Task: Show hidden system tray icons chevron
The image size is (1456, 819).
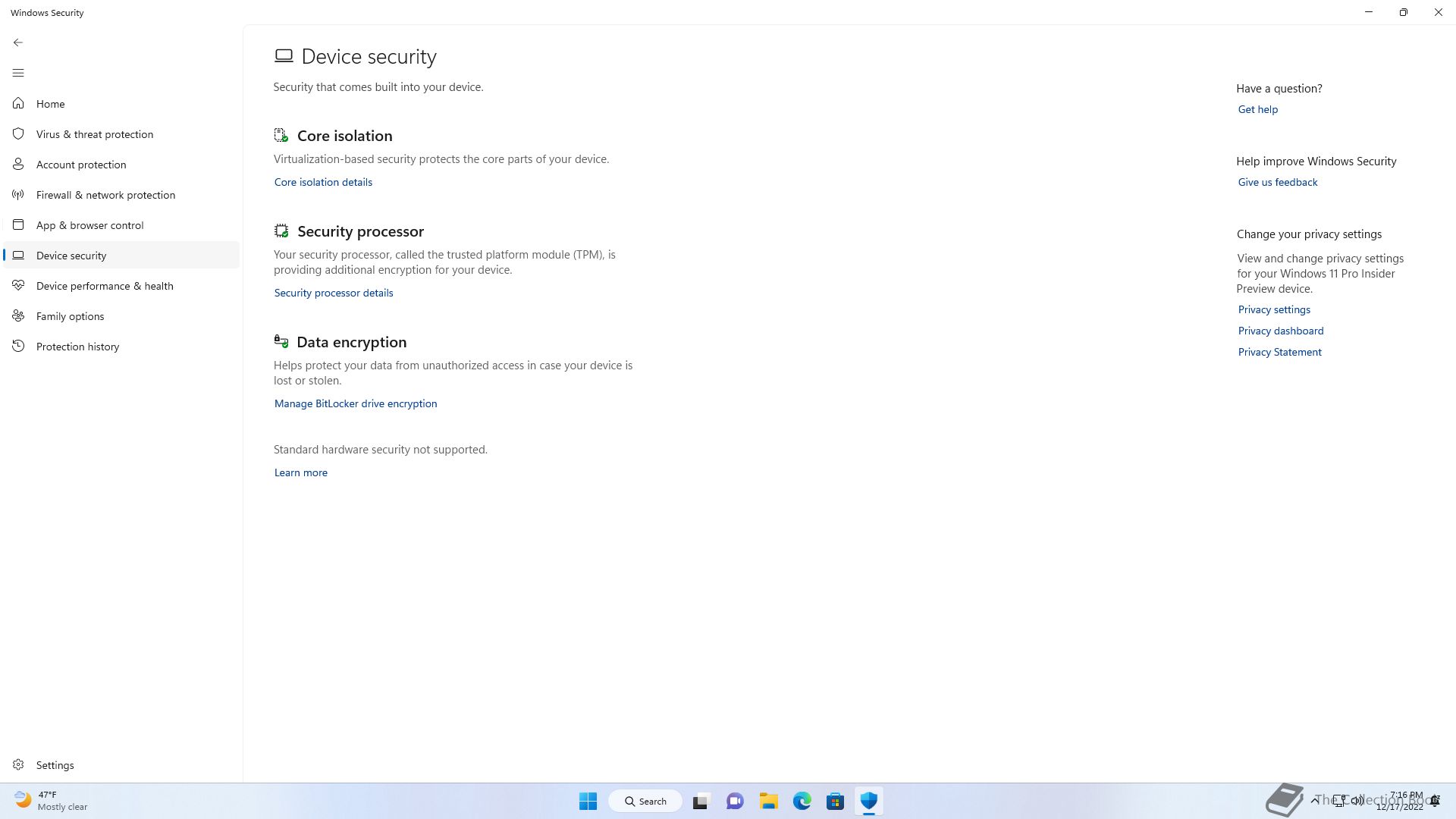Action: pyautogui.click(x=1315, y=800)
